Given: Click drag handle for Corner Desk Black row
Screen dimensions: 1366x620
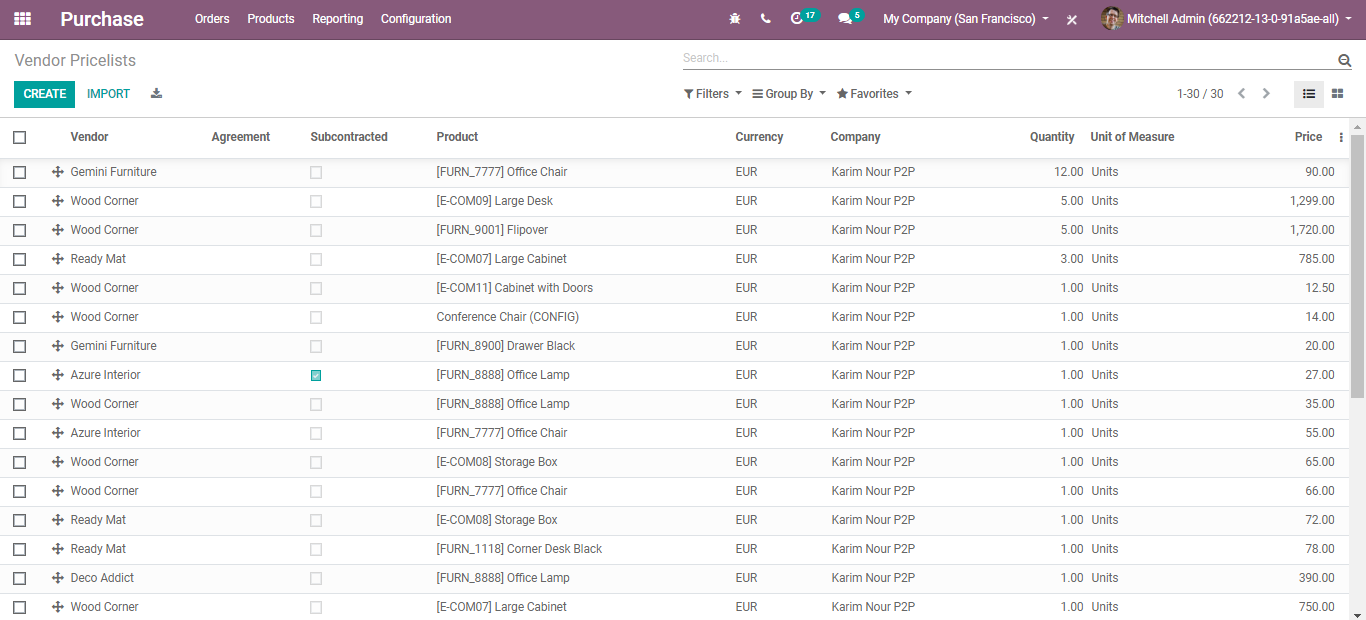Looking at the screenshot, I should [58, 549].
